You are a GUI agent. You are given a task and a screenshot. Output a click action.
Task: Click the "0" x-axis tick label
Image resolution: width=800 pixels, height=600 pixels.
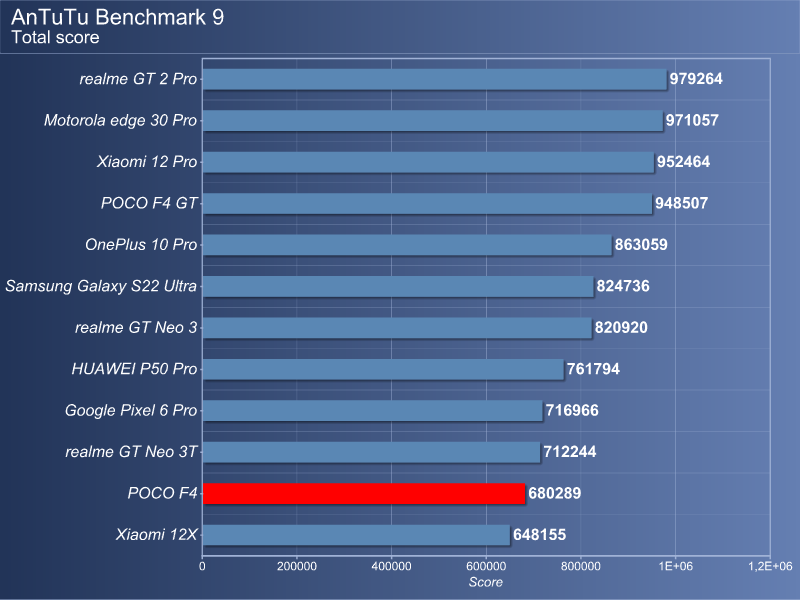[203, 566]
